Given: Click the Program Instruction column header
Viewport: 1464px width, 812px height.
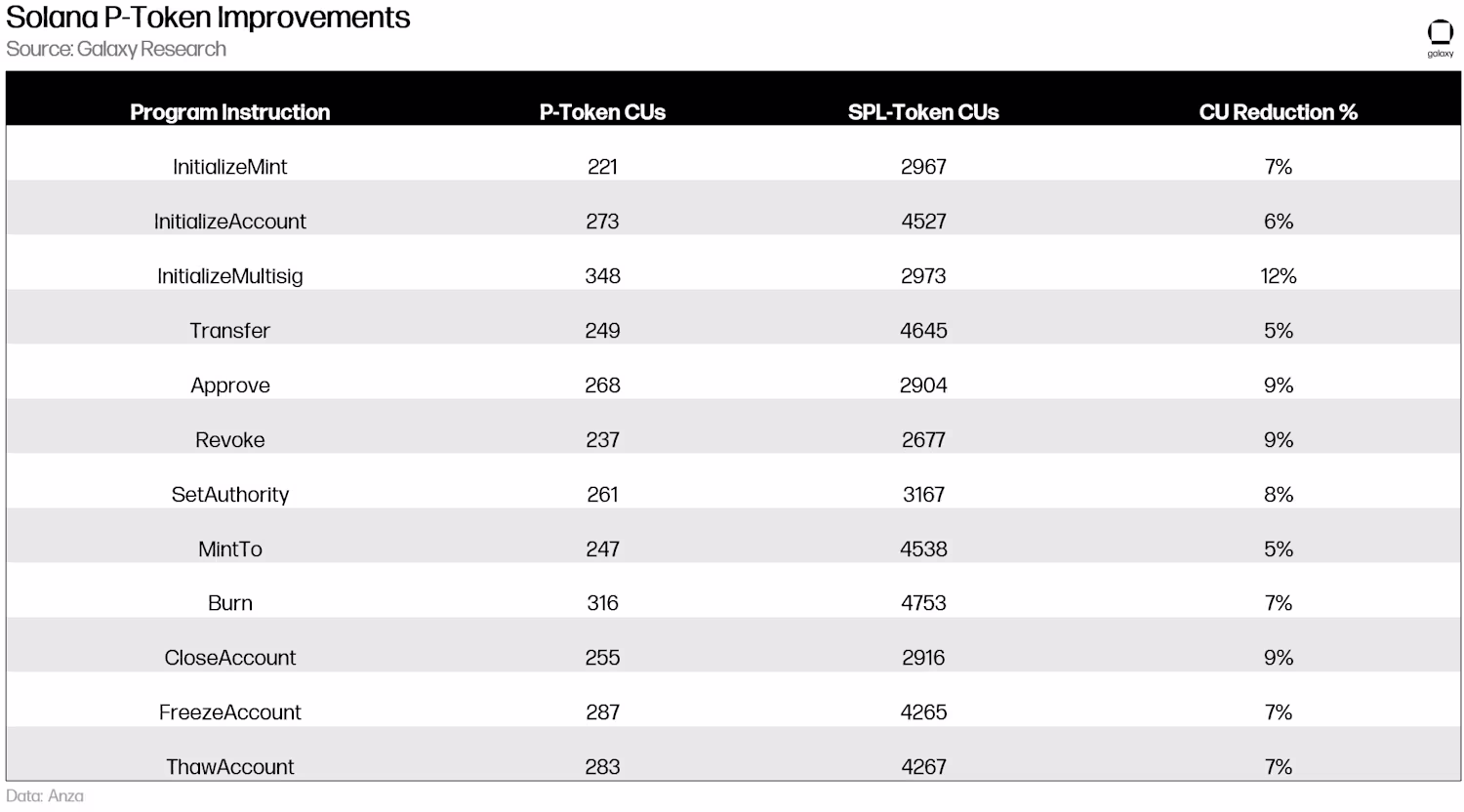Looking at the screenshot, I should 229,112.
